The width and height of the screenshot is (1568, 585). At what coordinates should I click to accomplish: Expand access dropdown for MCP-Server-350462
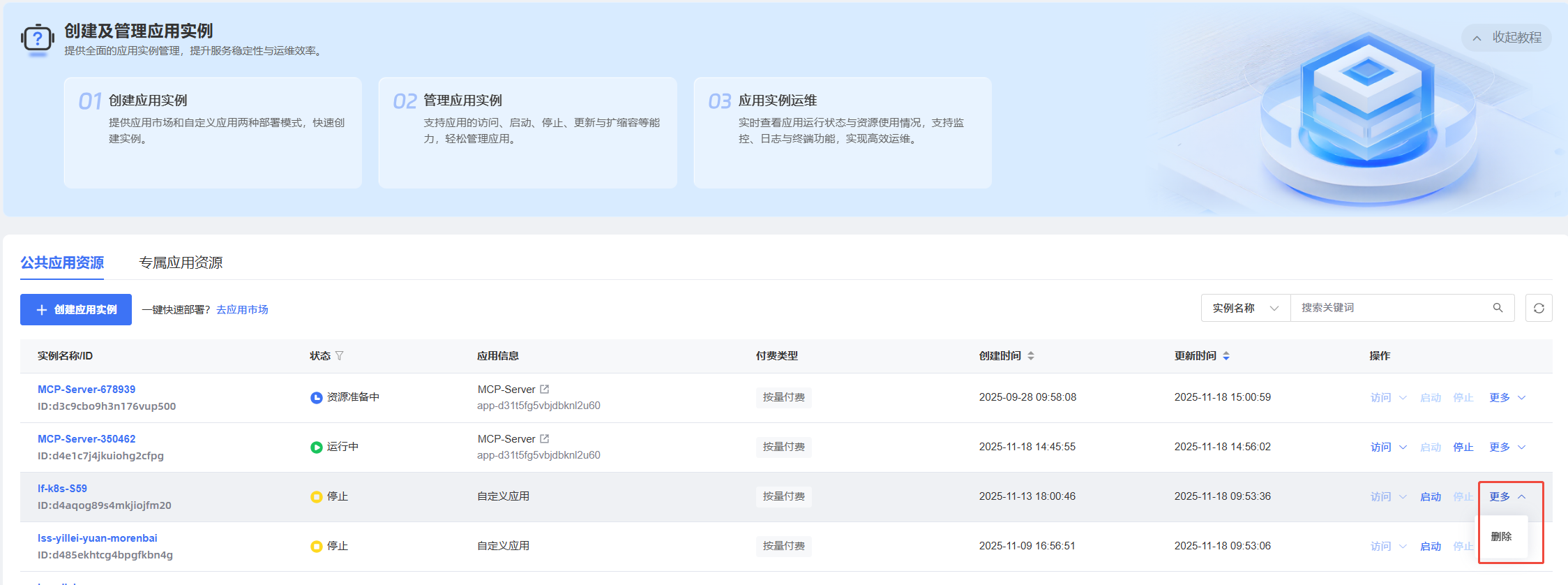coord(1403,447)
